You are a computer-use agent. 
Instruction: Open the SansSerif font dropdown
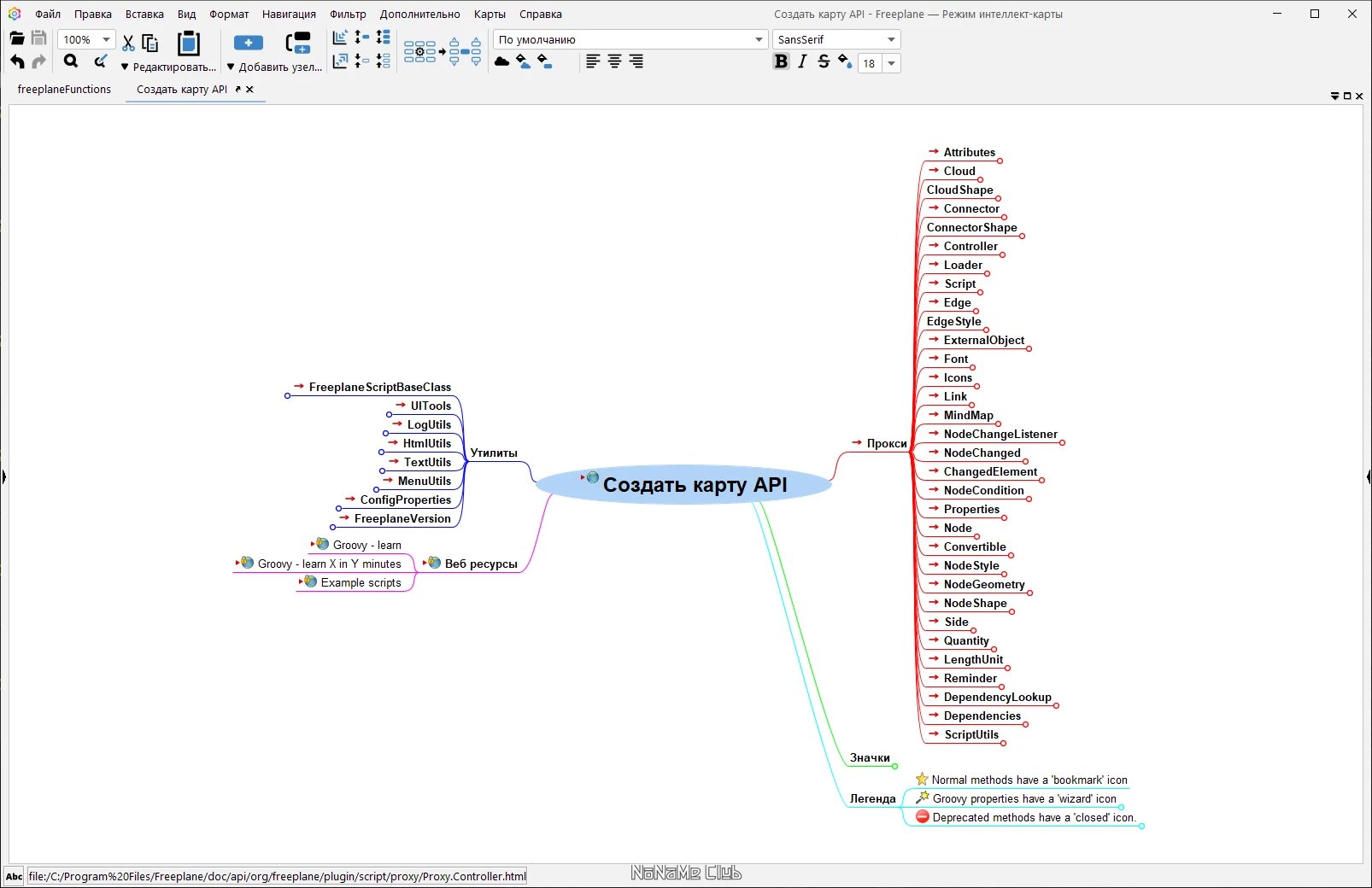coord(836,39)
